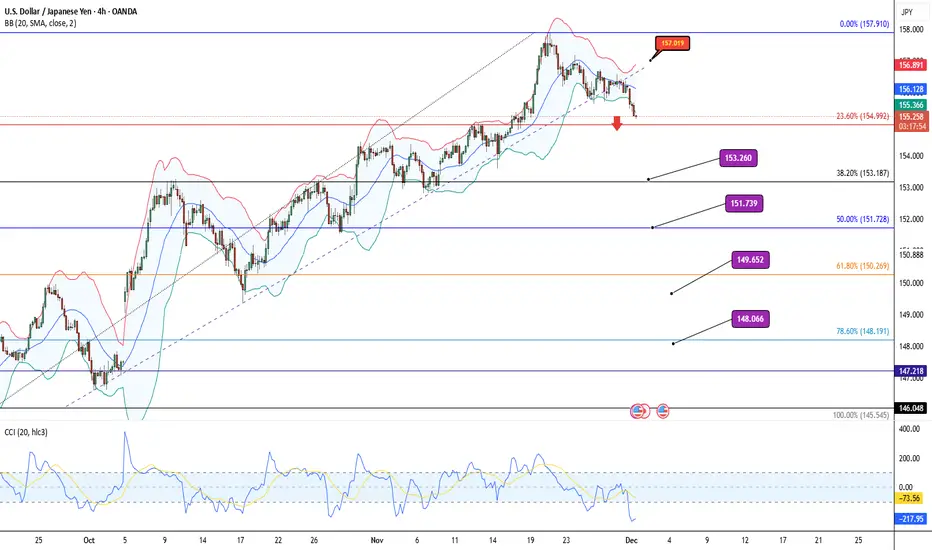The image size is (932, 550).
Task: Click the 150.888 price scale label
Action: [x=911, y=255]
